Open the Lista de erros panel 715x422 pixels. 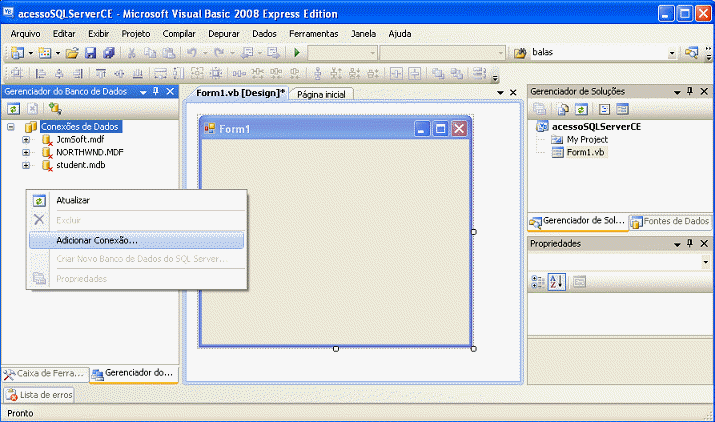coord(39,395)
